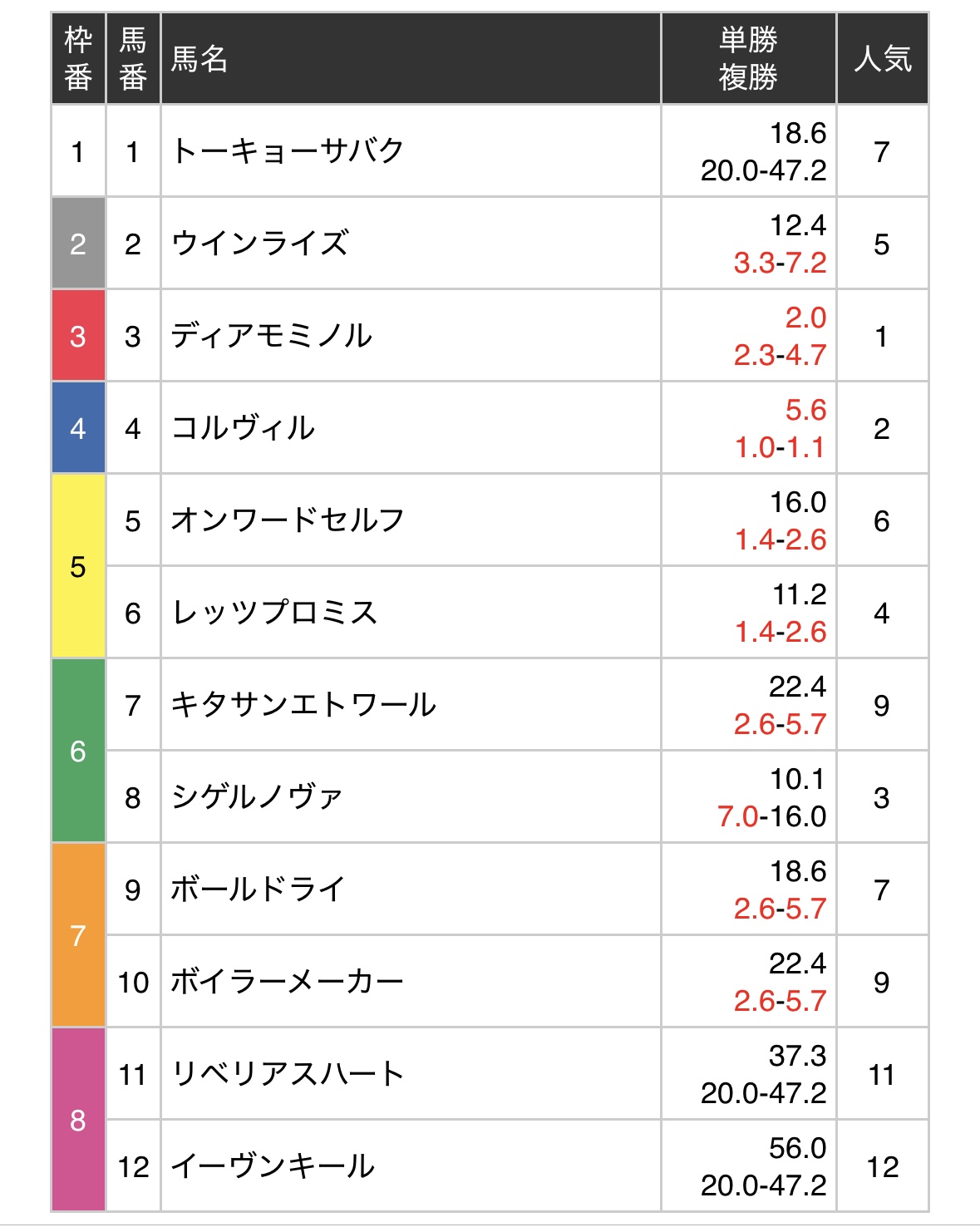Click win odds 2.0 for ディアモミノル
This screenshot has width=980, height=1227.
pyautogui.click(x=805, y=318)
